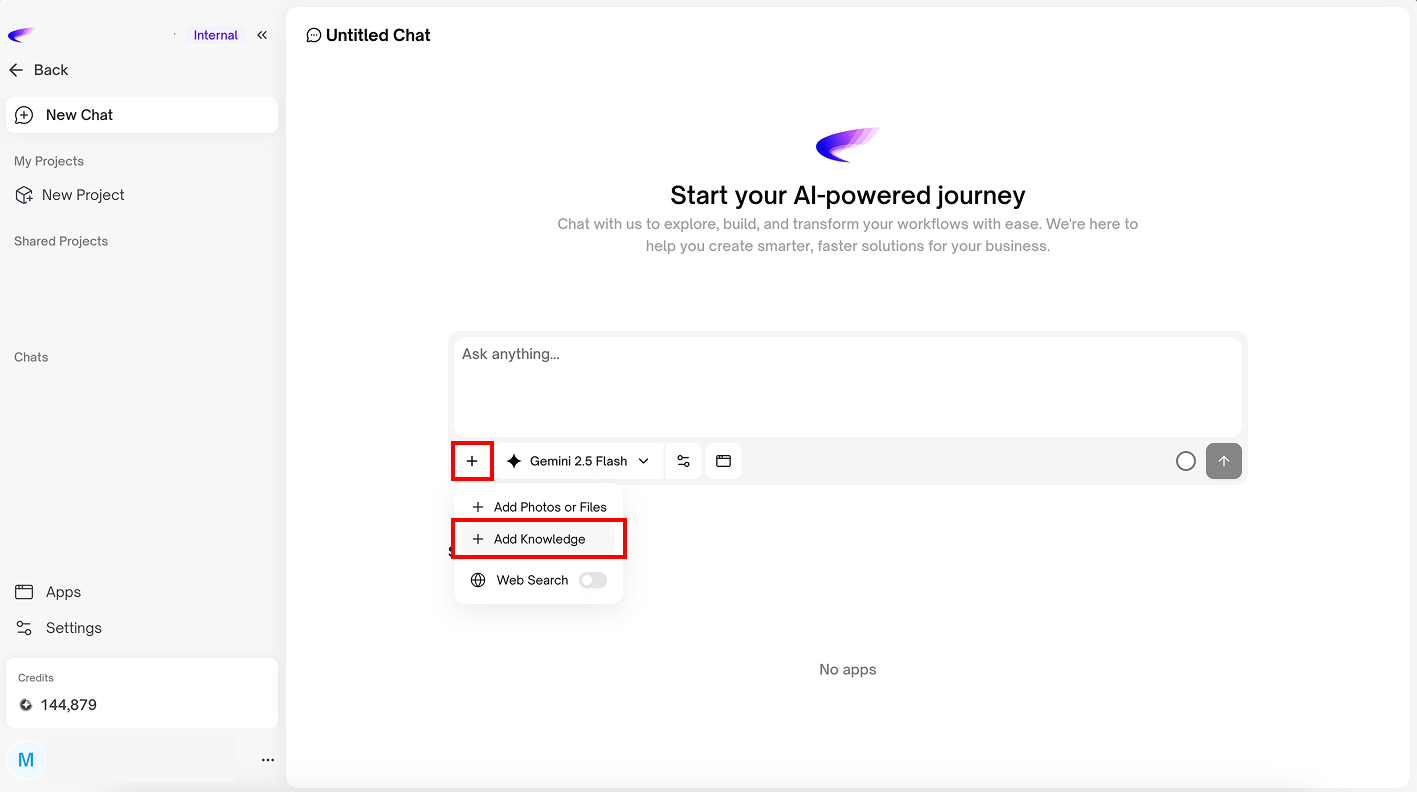Image resolution: width=1417 pixels, height=792 pixels.
Task: Select Add Photos or Files
Action: click(539, 507)
